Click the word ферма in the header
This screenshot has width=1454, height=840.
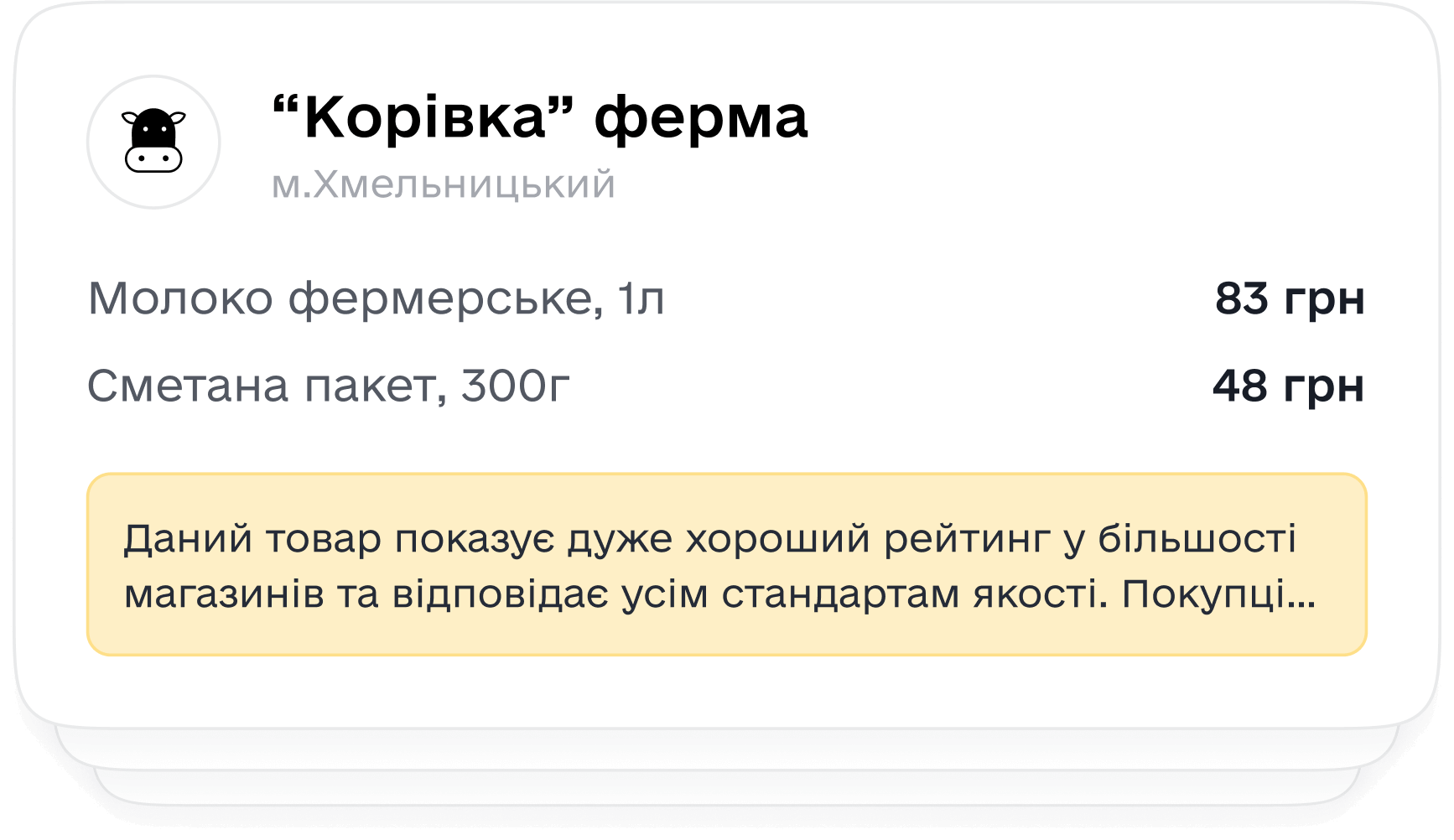(701, 119)
